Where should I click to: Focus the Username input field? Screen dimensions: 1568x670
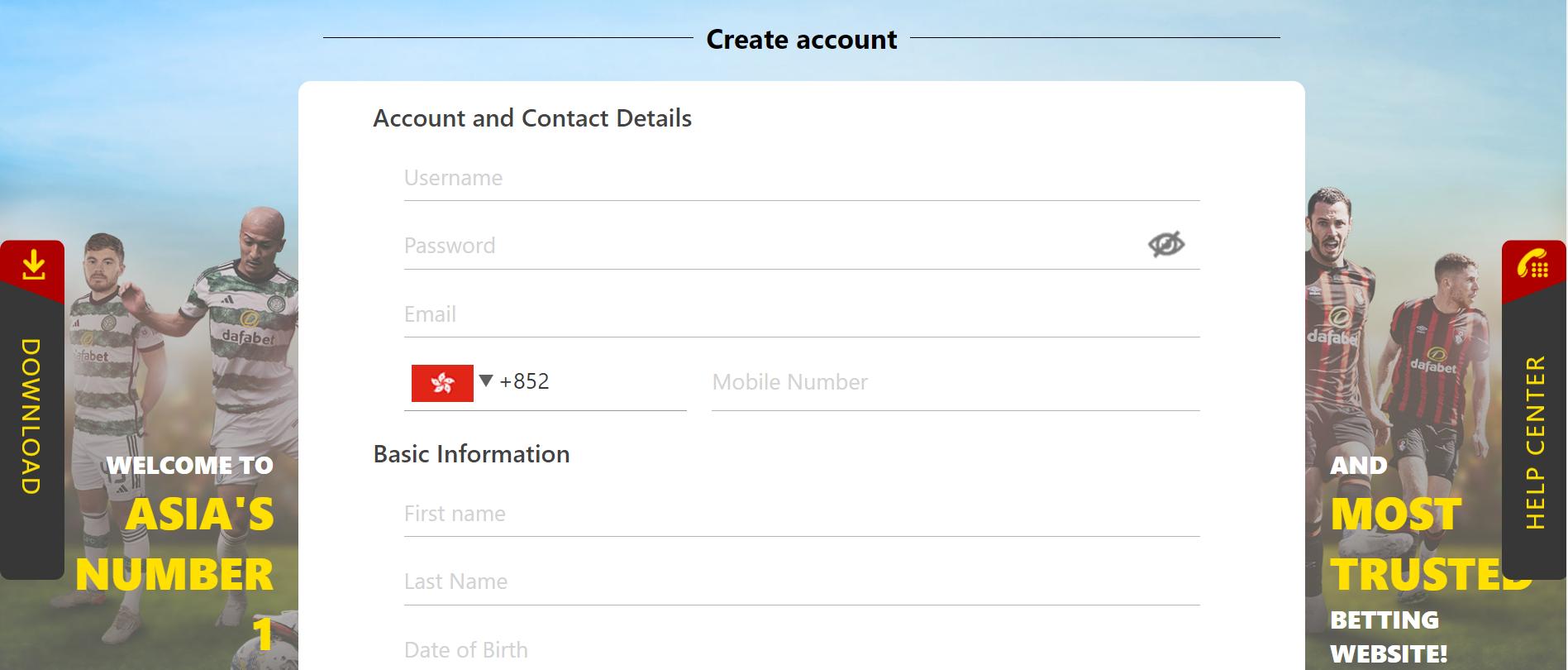tap(802, 179)
